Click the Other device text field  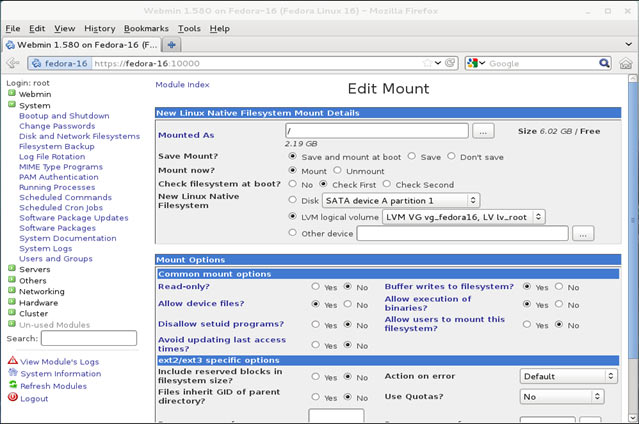click(463, 234)
